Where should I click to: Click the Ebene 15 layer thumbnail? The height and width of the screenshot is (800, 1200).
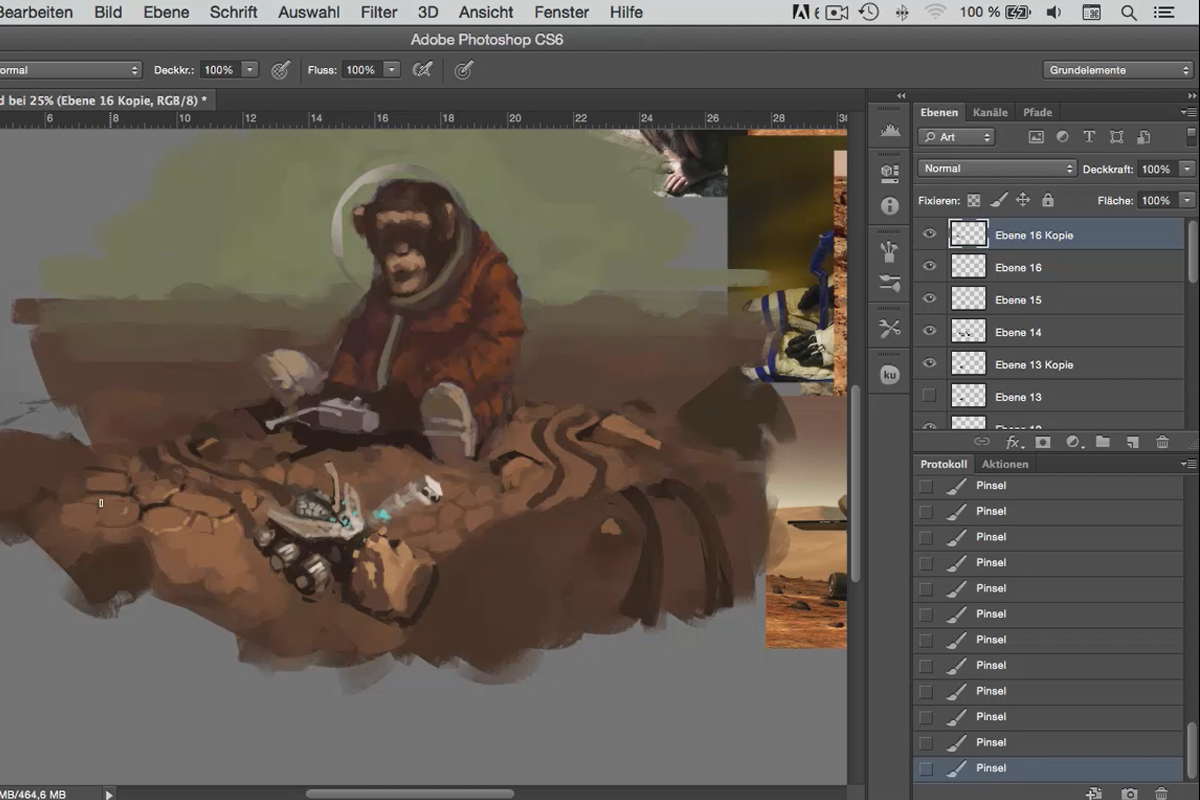tap(968, 299)
